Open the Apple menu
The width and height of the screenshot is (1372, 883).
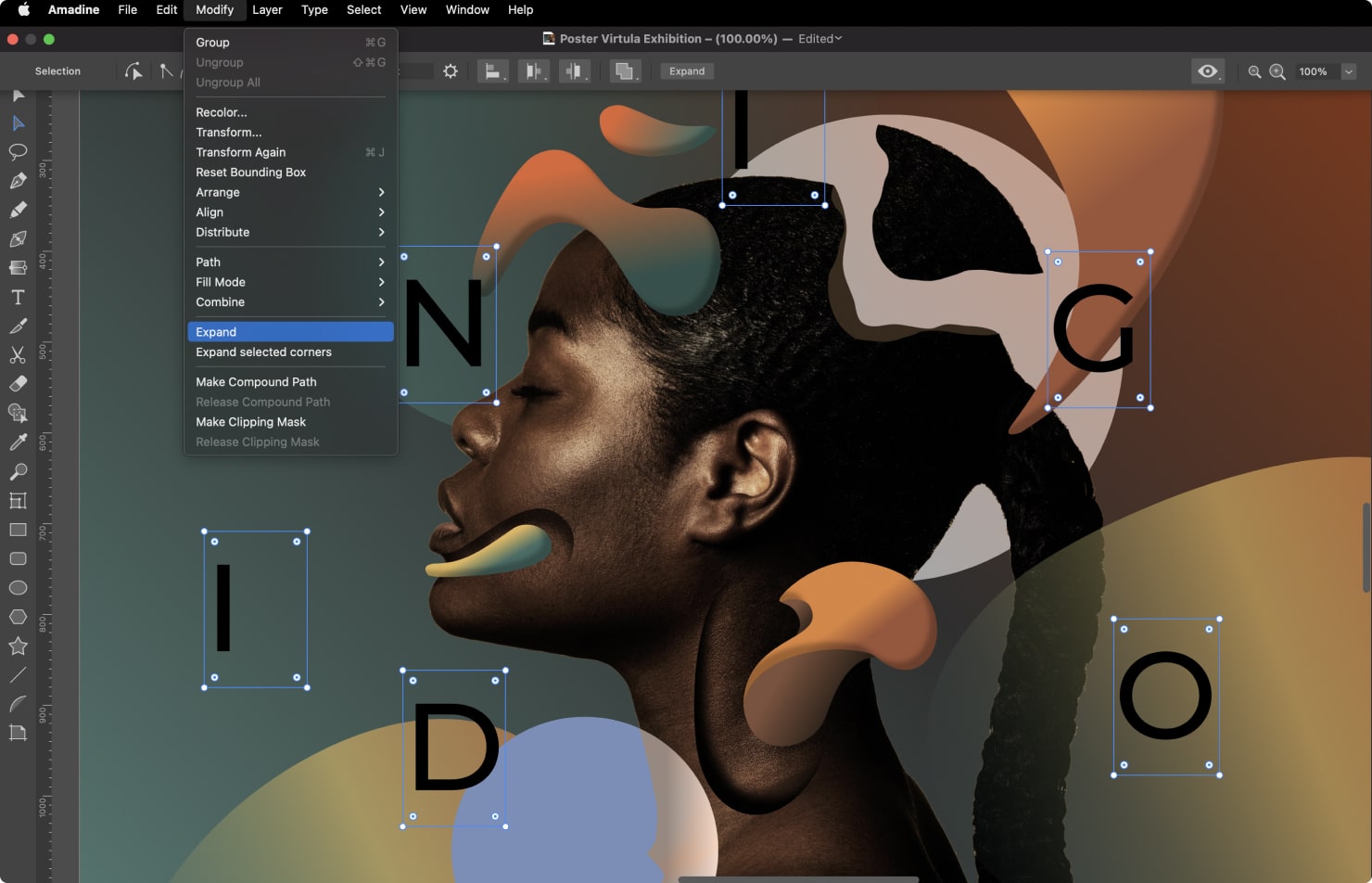point(24,10)
